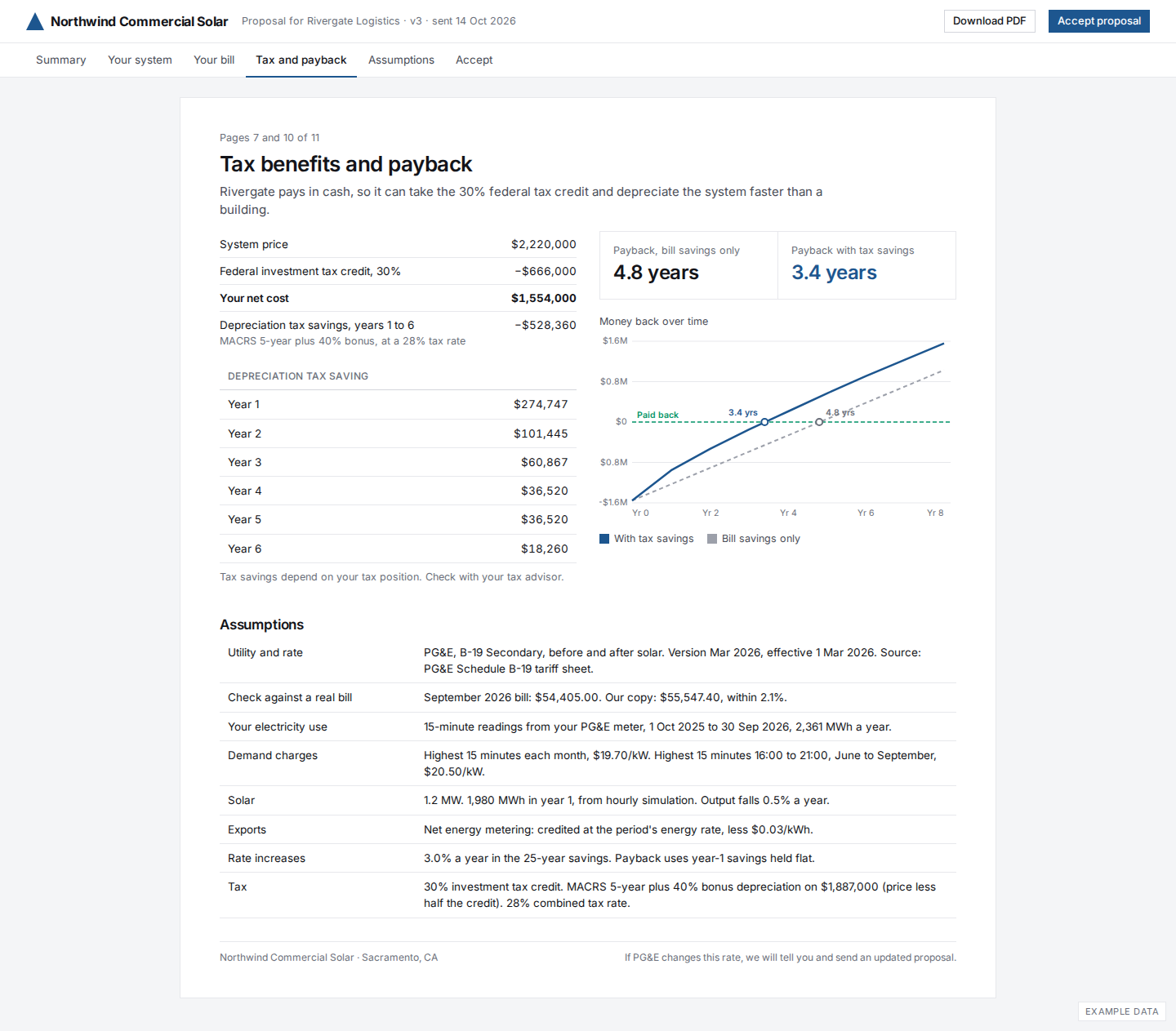Open the Summary tab

(x=61, y=60)
